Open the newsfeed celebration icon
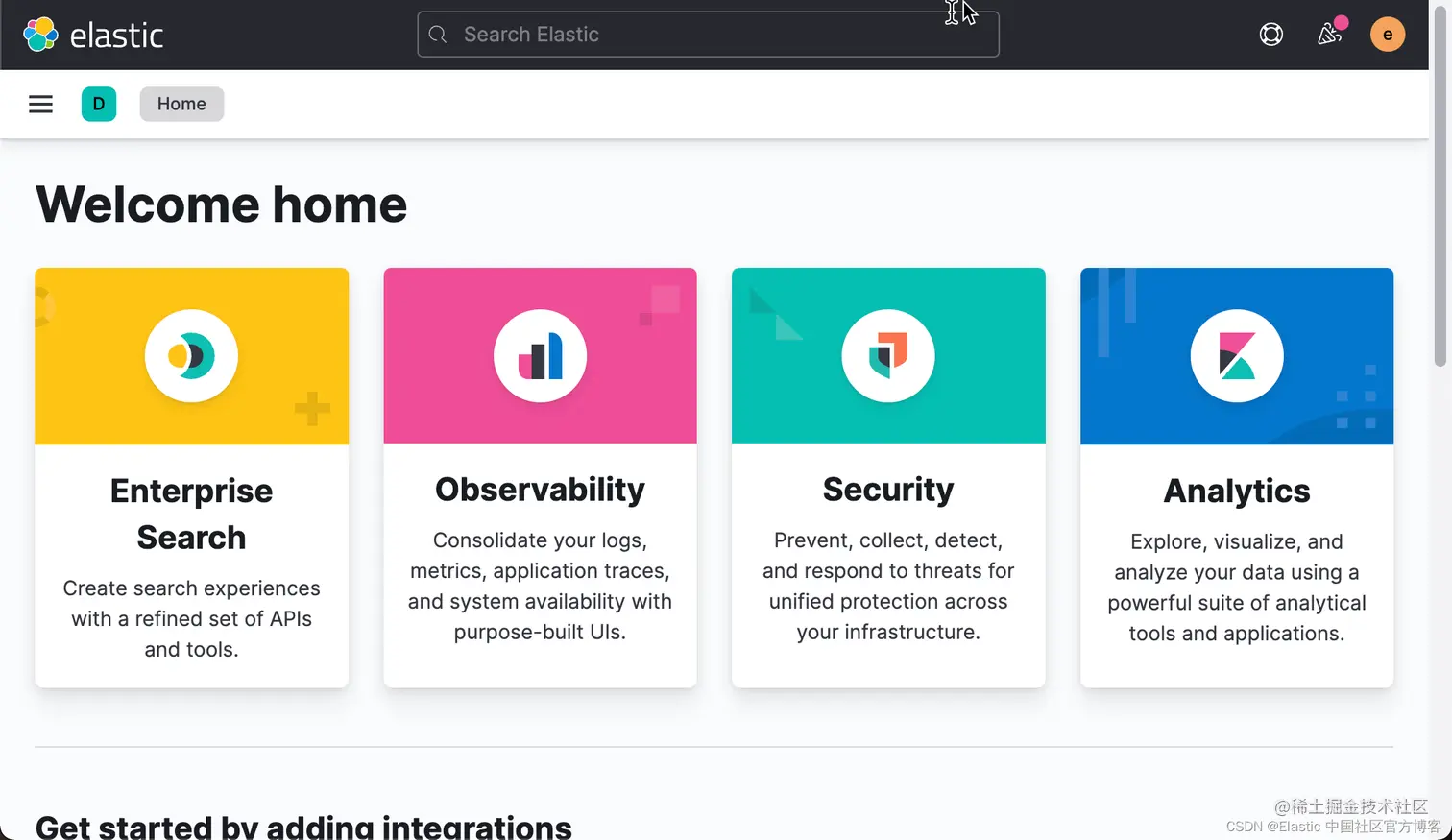Image resolution: width=1452 pixels, height=840 pixels. coord(1329,35)
